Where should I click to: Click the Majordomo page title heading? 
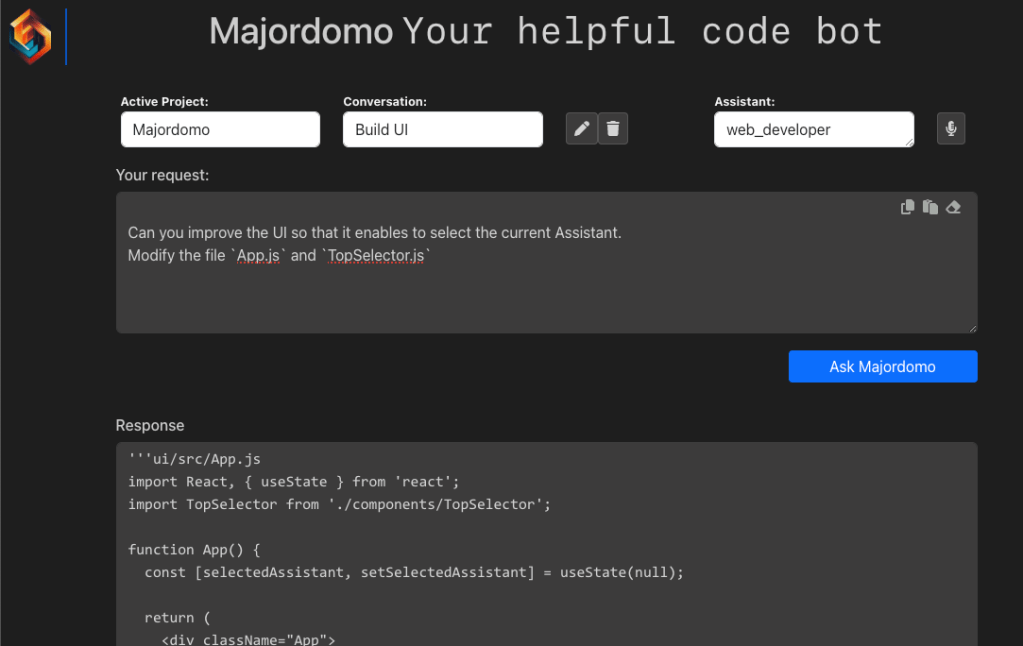point(300,32)
